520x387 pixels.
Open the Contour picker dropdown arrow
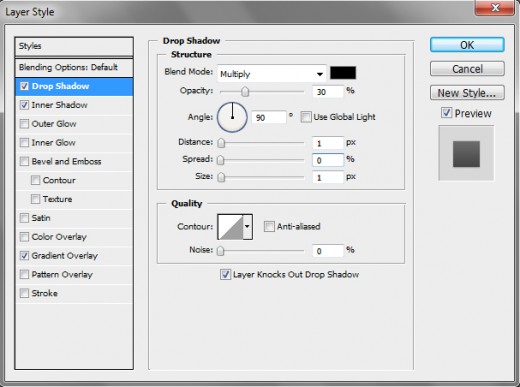click(247, 227)
